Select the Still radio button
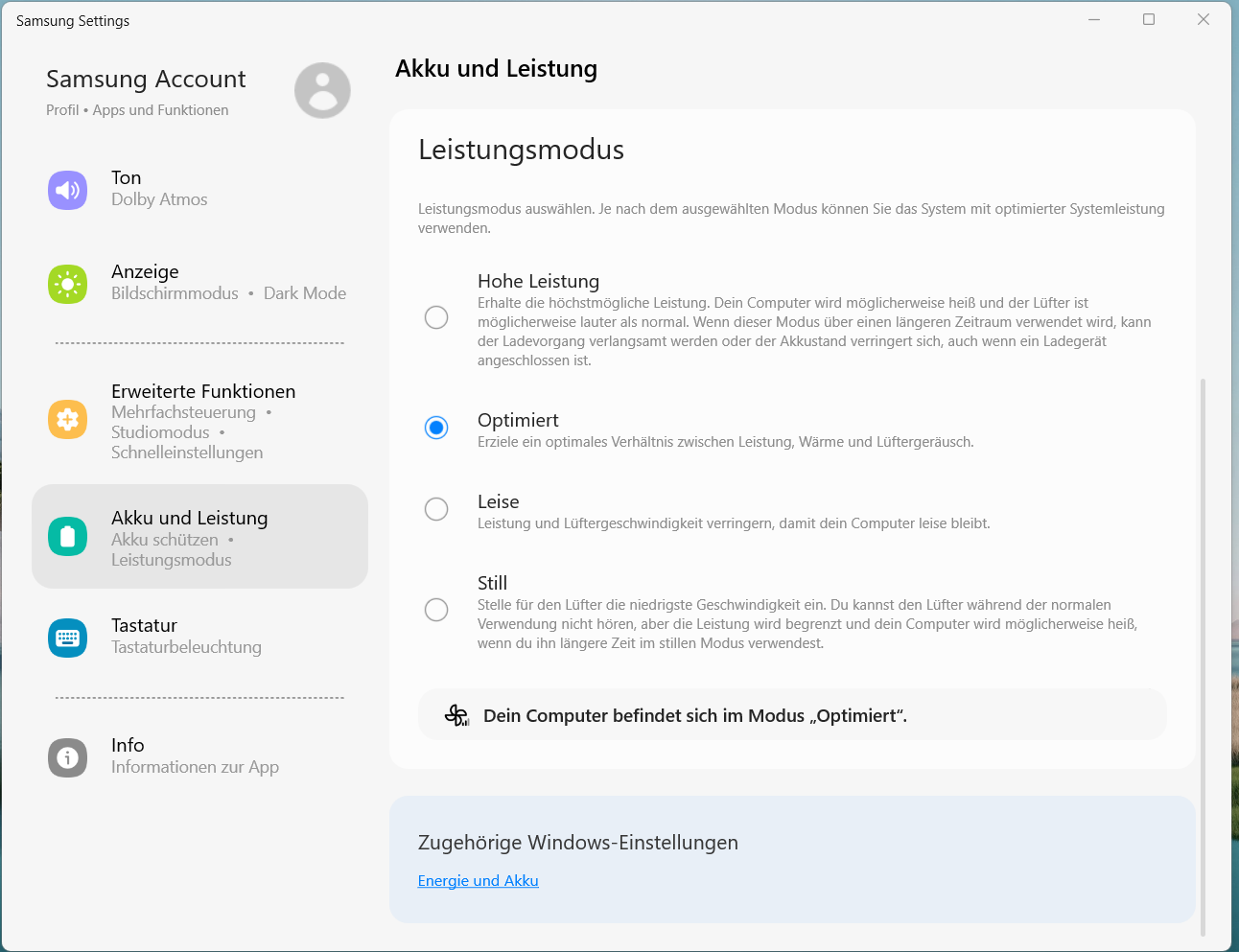Screen dimensions: 1239x952 point(436,610)
